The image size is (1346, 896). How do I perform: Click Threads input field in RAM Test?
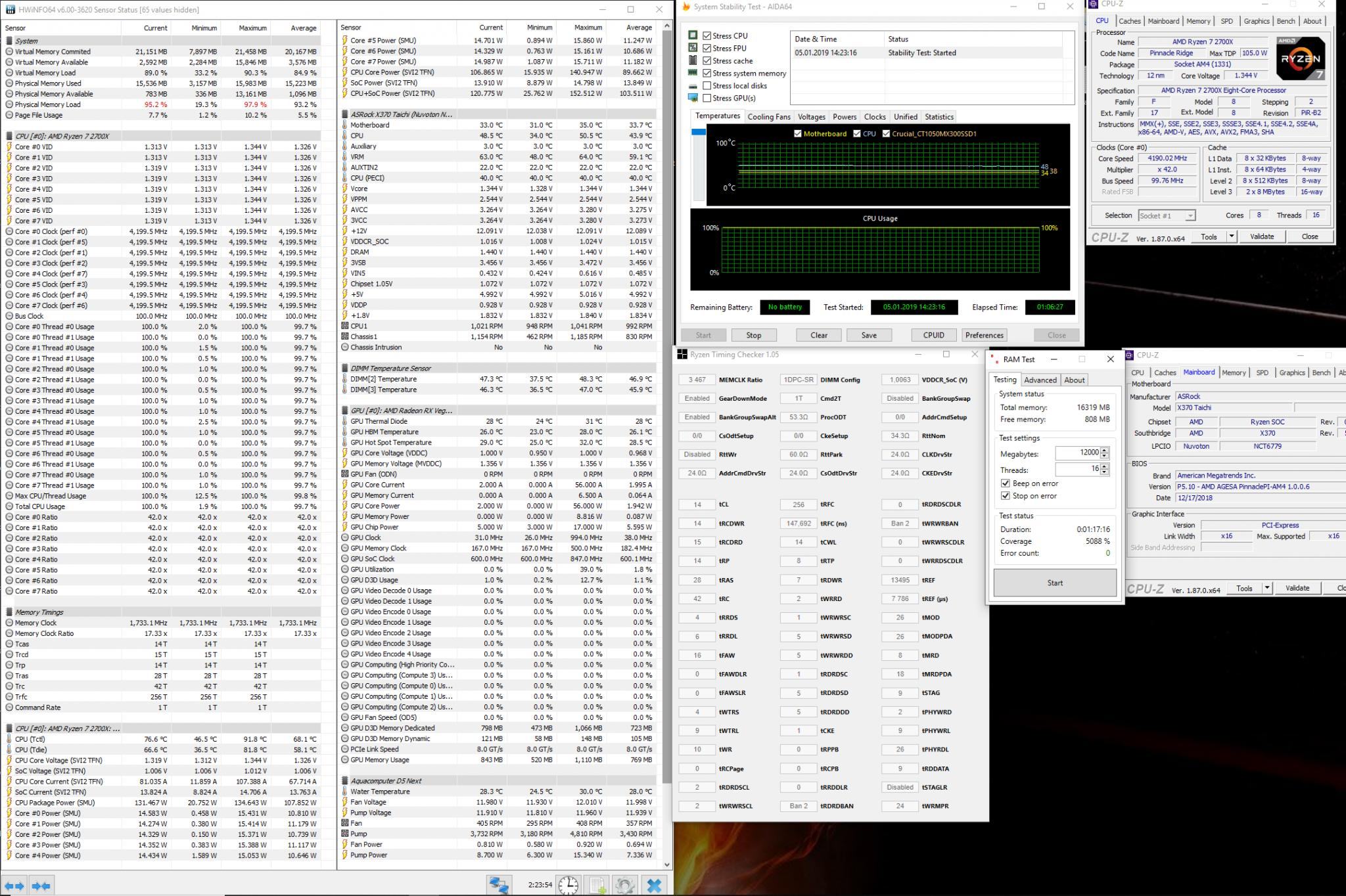[x=1078, y=469]
